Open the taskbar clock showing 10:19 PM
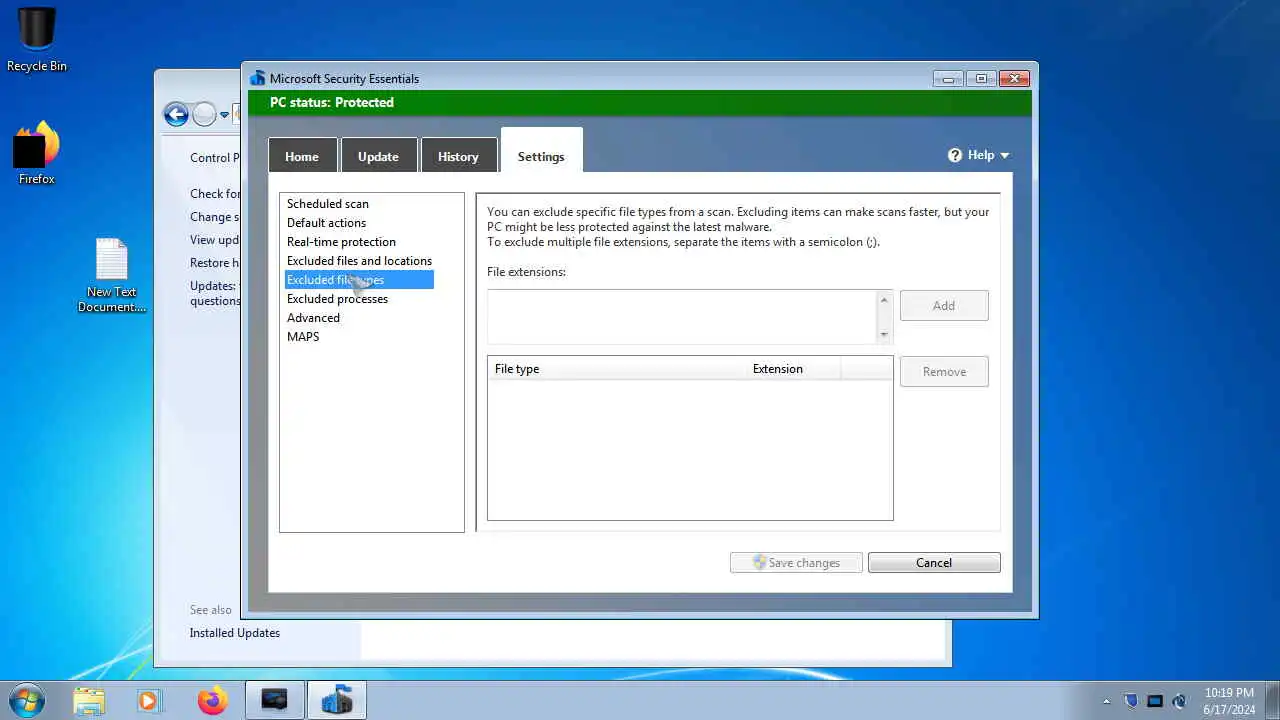 tap(1229, 701)
